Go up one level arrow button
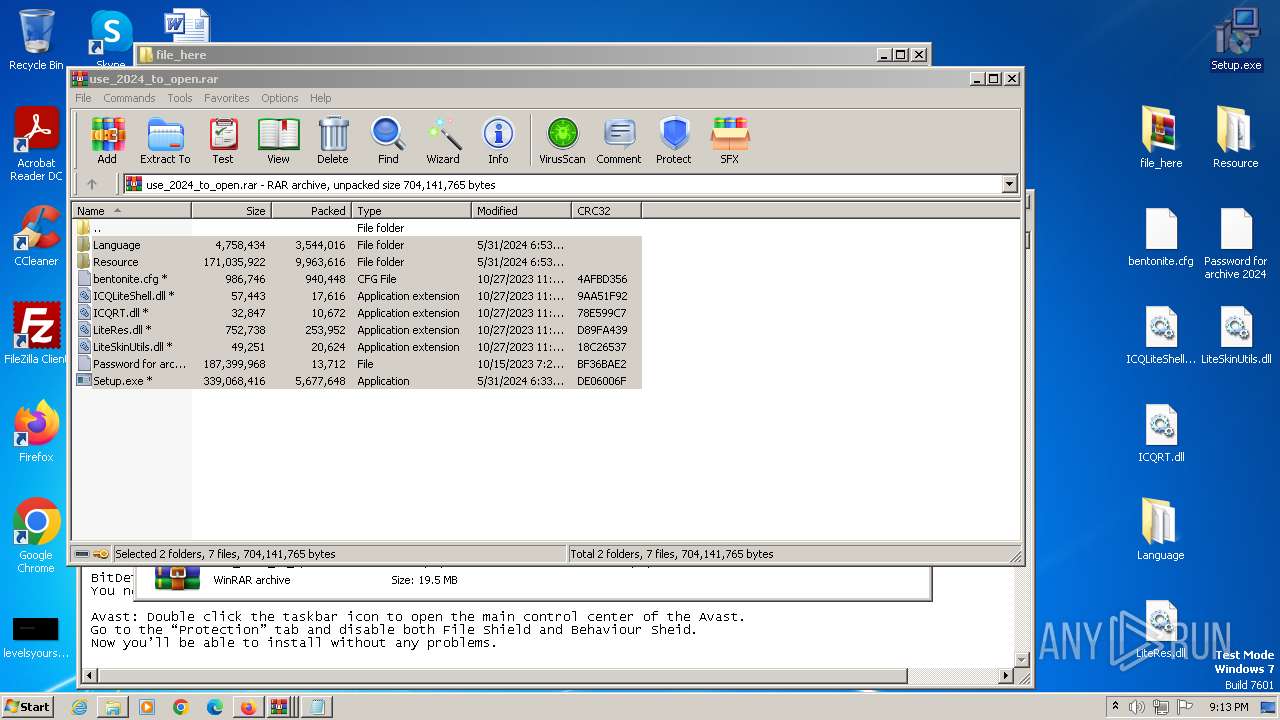Image resolution: width=1280 pixels, height=720 pixels. tap(92, 184)
